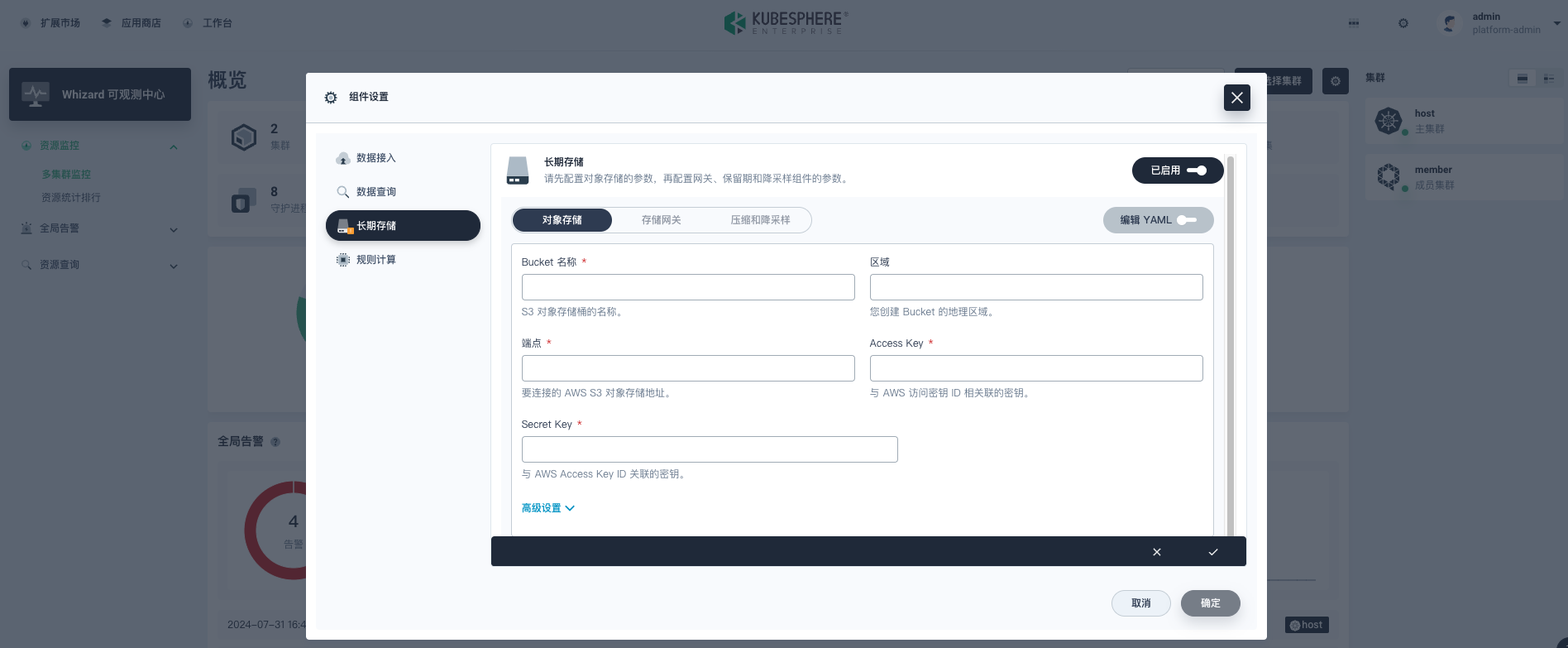Switch cluster list to card view icon
This screenshot has height=648, width=1568.
1523,79
